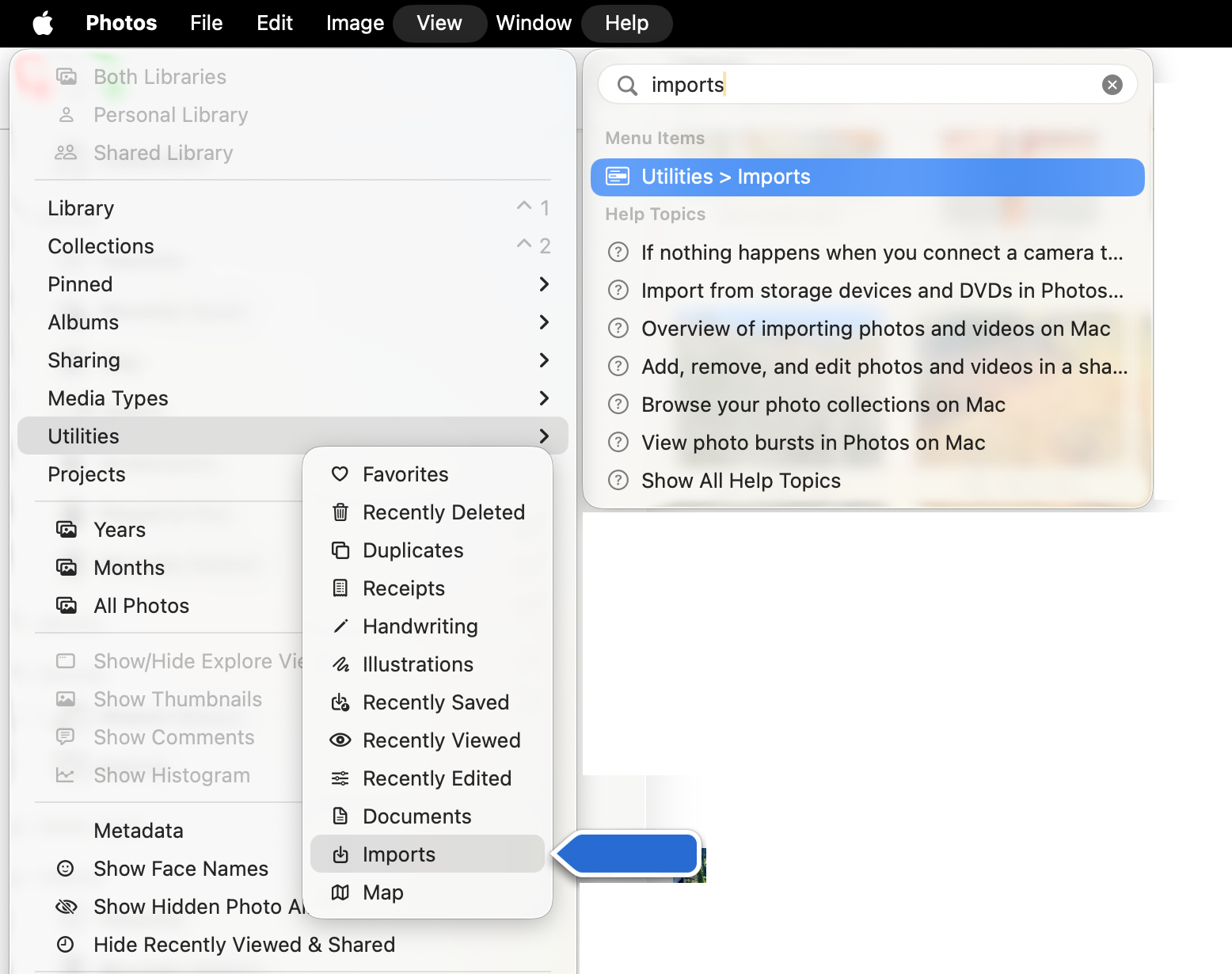This screenshot has width=1232, height=974.
Task: Click the All Photos view icon
Action: coord(67,606)
